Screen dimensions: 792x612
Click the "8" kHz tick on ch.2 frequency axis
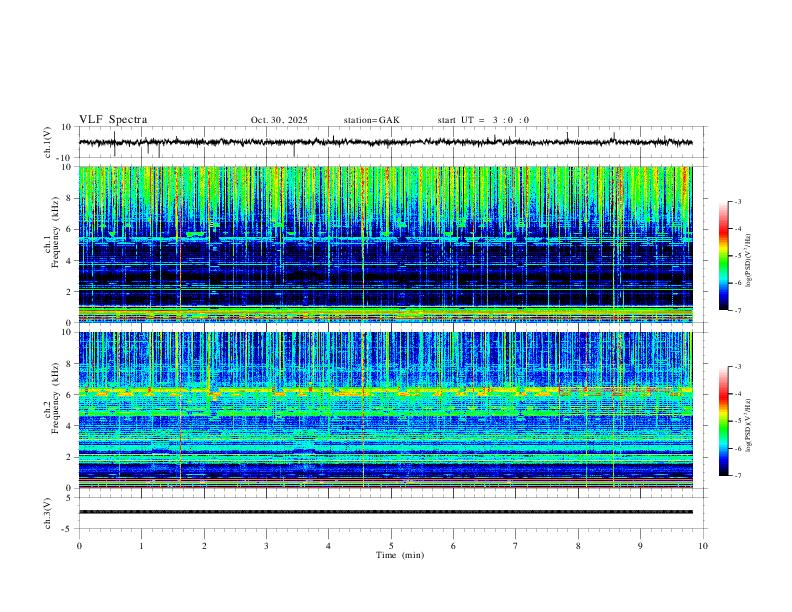[x=69, y=364]
